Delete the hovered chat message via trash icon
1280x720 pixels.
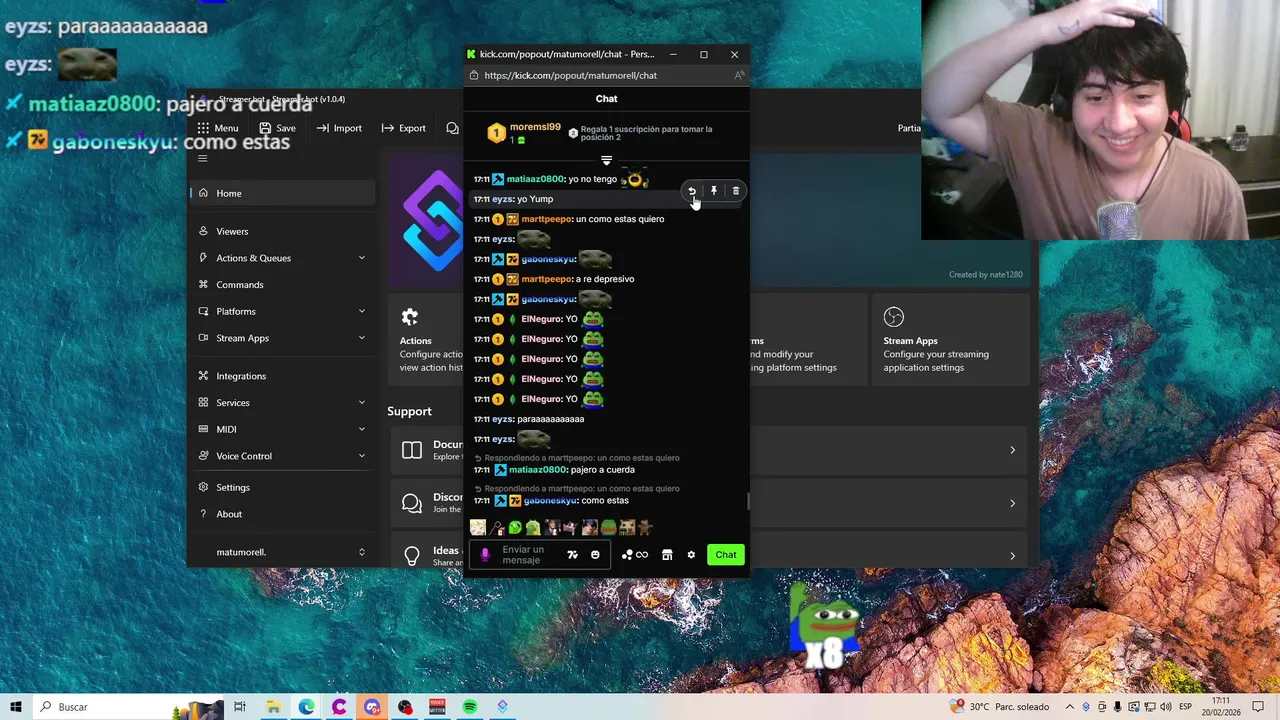tap(736, 191)
